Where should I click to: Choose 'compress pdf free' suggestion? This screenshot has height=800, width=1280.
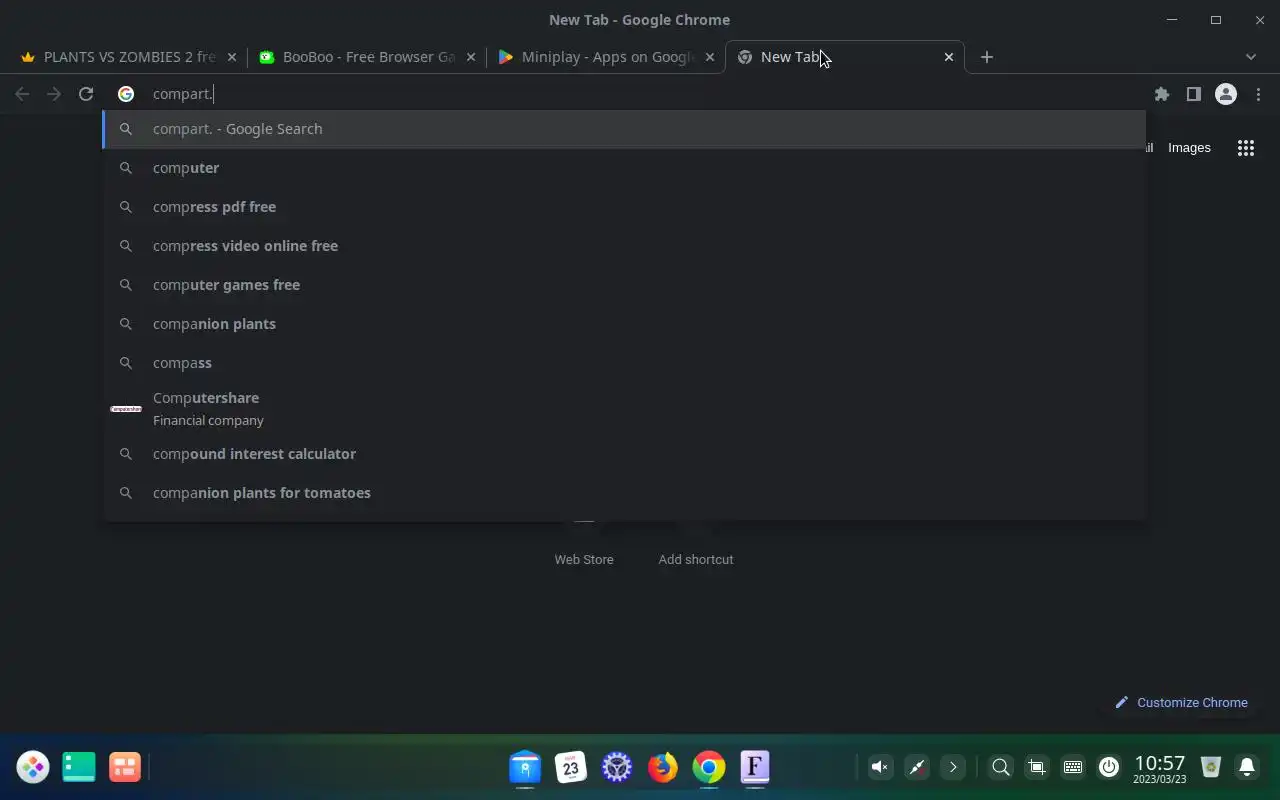(624, 207)
